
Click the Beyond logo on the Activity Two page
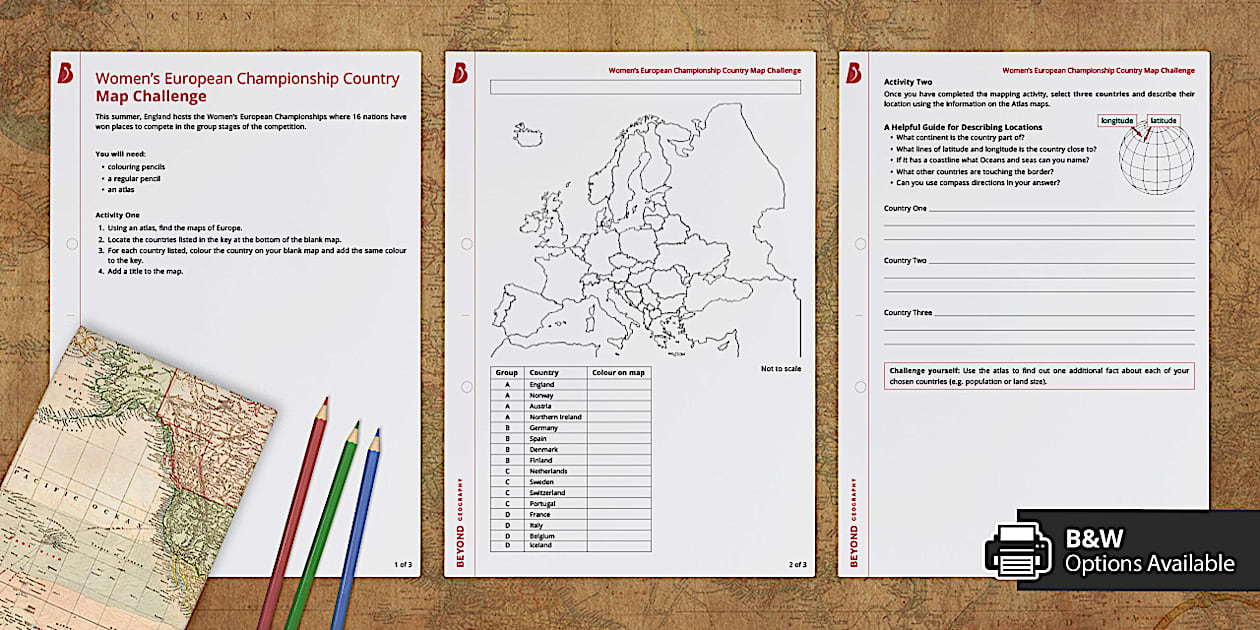pyautogui.click(x=854, y=73)
